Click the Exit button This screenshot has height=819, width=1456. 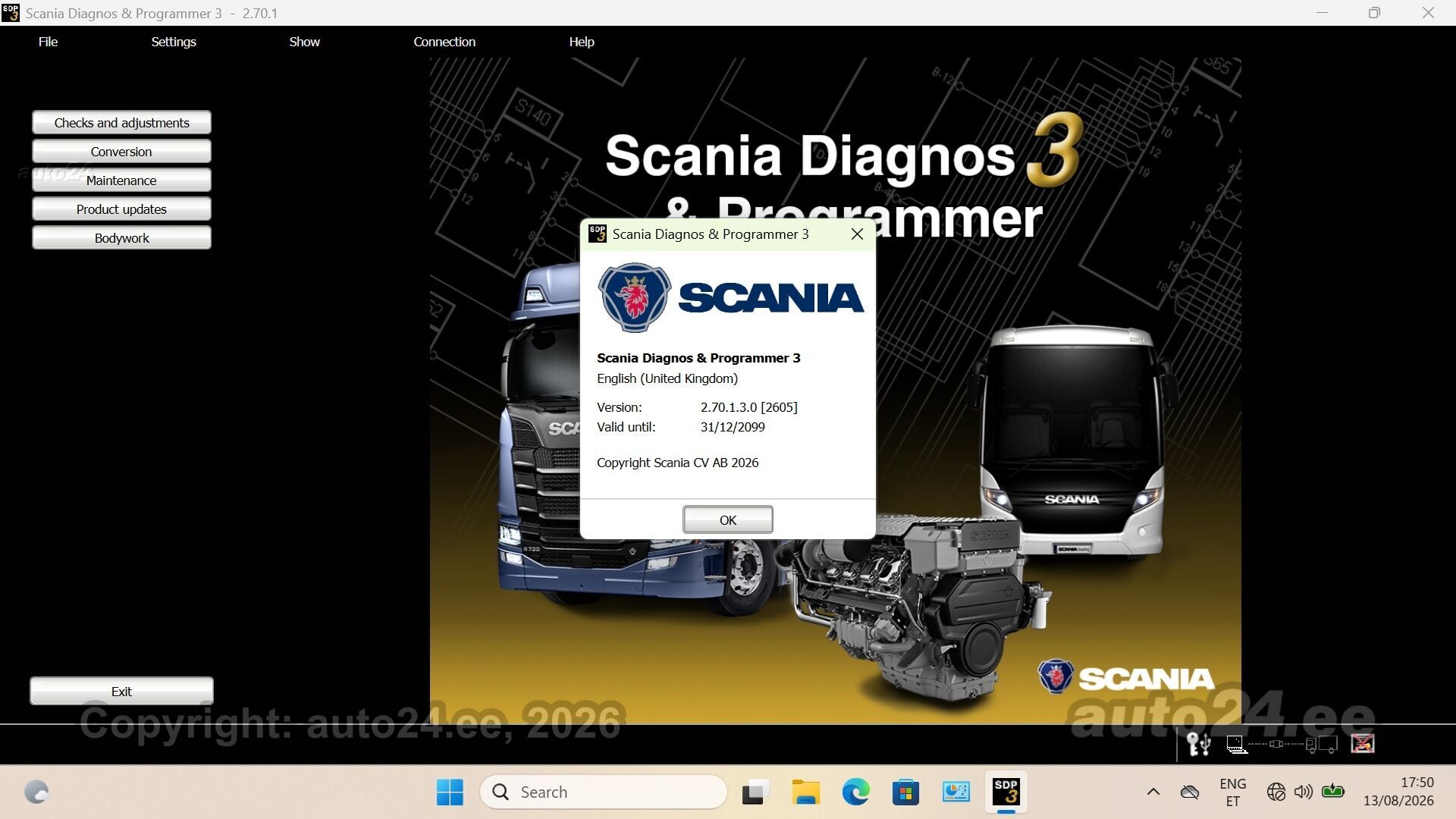(x=121, y=692)
